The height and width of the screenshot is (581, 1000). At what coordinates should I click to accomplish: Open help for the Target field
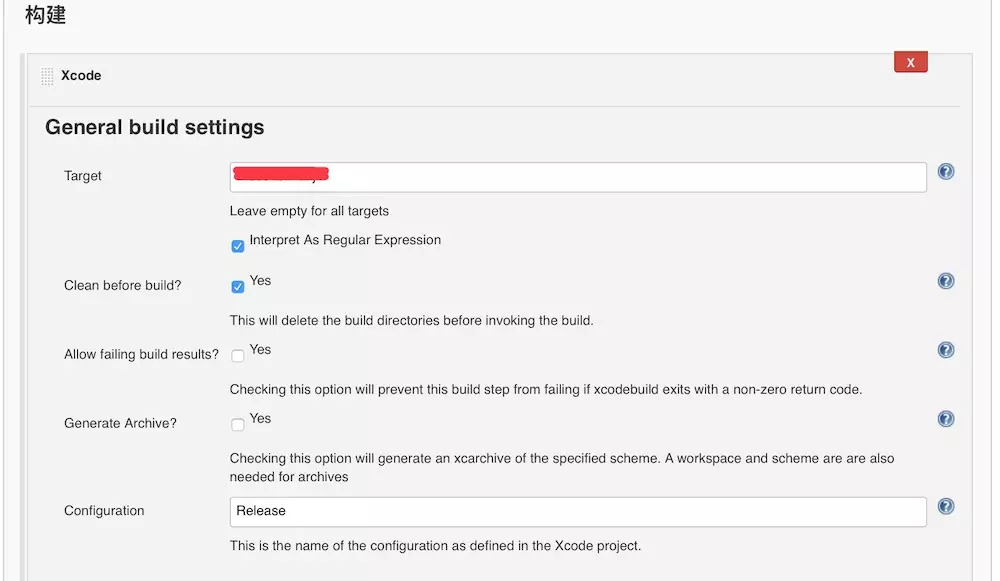[946, 172]
